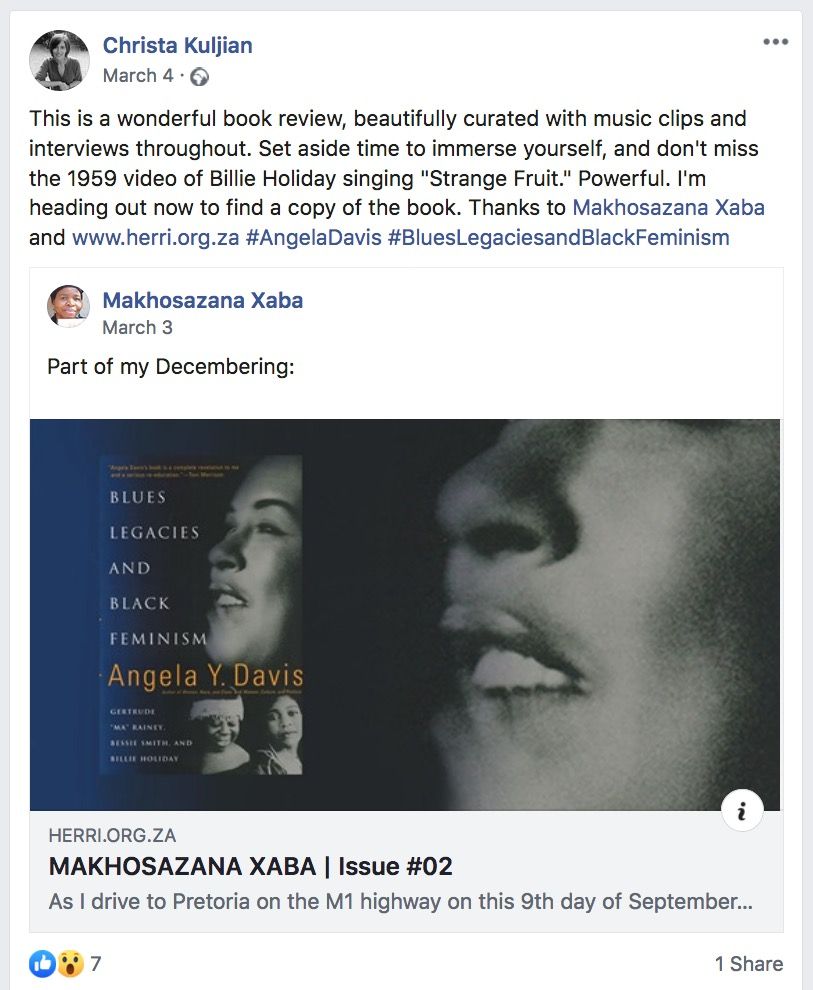813x990 pixels.
Task: View the 1 Share count
Action: [x=749, y=963]
